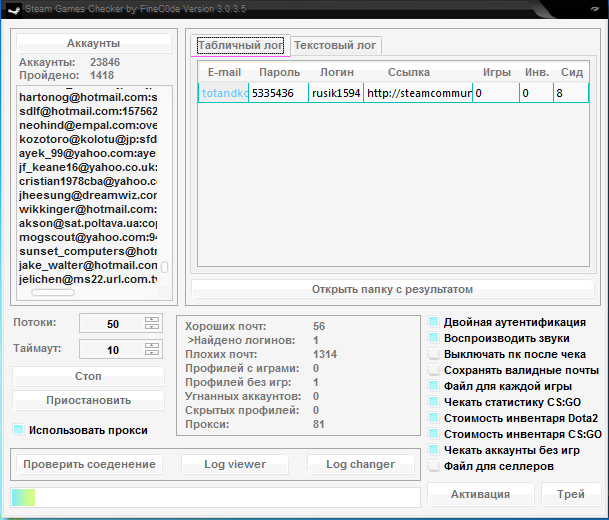The height and width of the screenshot is (520, 609).
Task: Select jheesung@dreamwiz entry in list
Action: pyautogui.click(x=88, y=195)
